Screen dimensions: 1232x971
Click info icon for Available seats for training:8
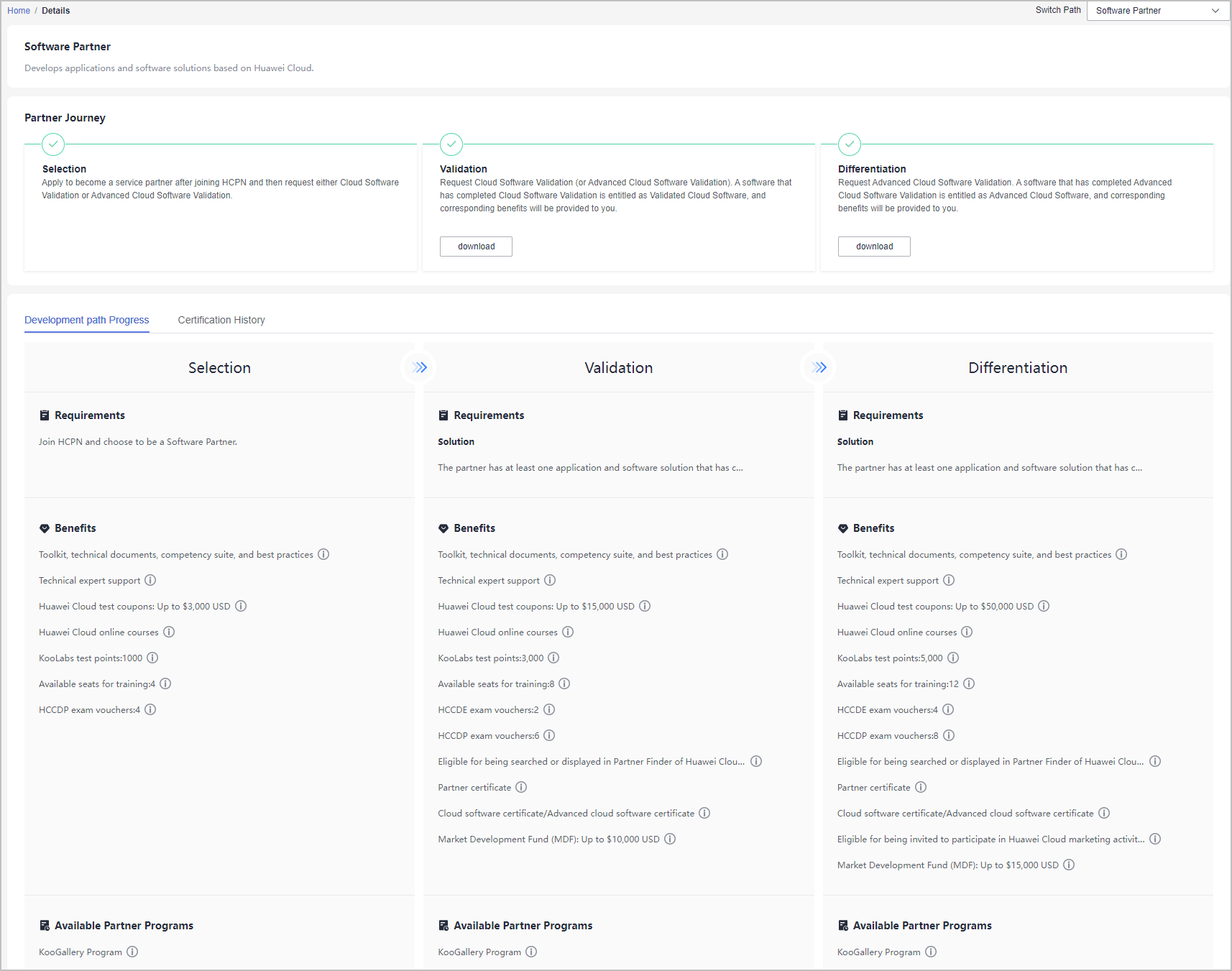(564, 684)
